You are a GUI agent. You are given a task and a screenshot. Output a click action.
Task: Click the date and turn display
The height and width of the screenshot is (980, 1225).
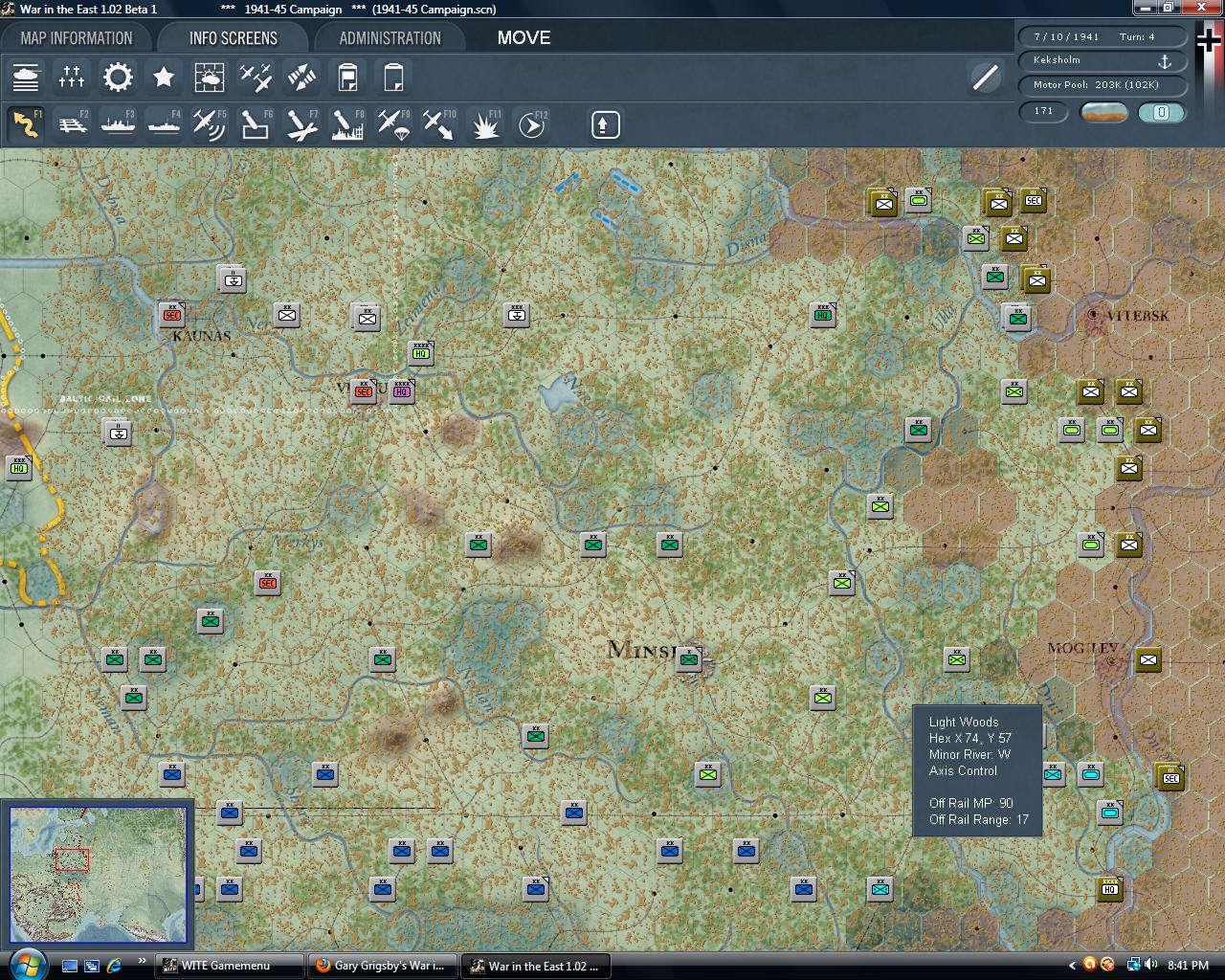coord(1102,36)
